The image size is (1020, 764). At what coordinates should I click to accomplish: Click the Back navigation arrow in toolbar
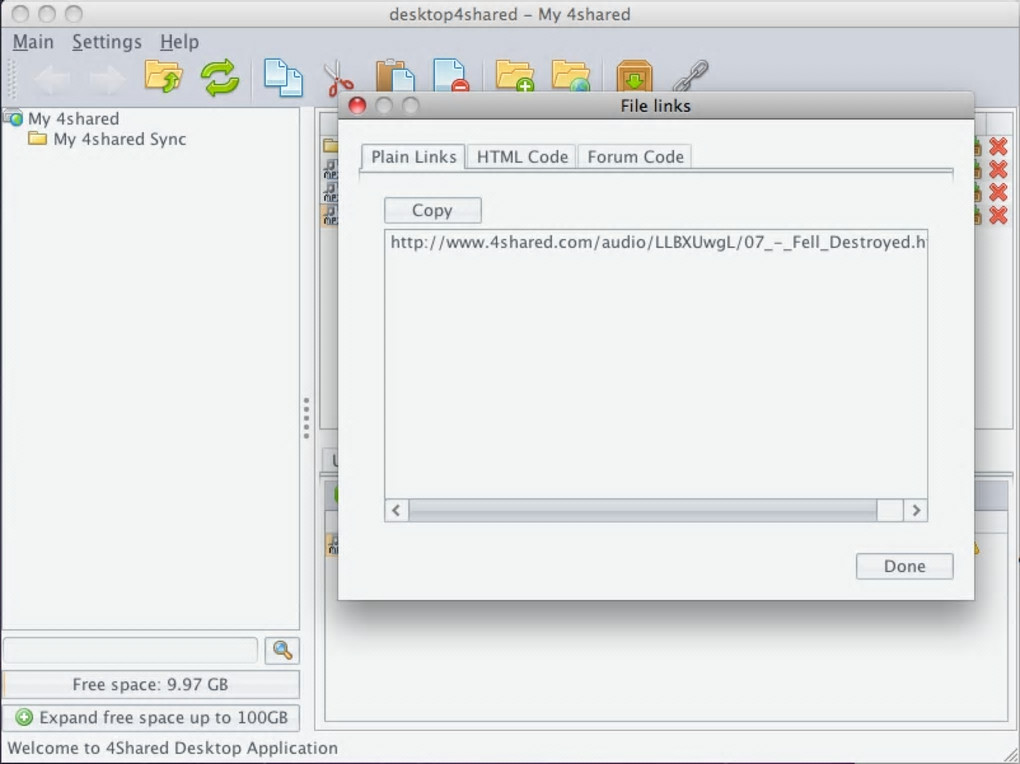(51, 79)
